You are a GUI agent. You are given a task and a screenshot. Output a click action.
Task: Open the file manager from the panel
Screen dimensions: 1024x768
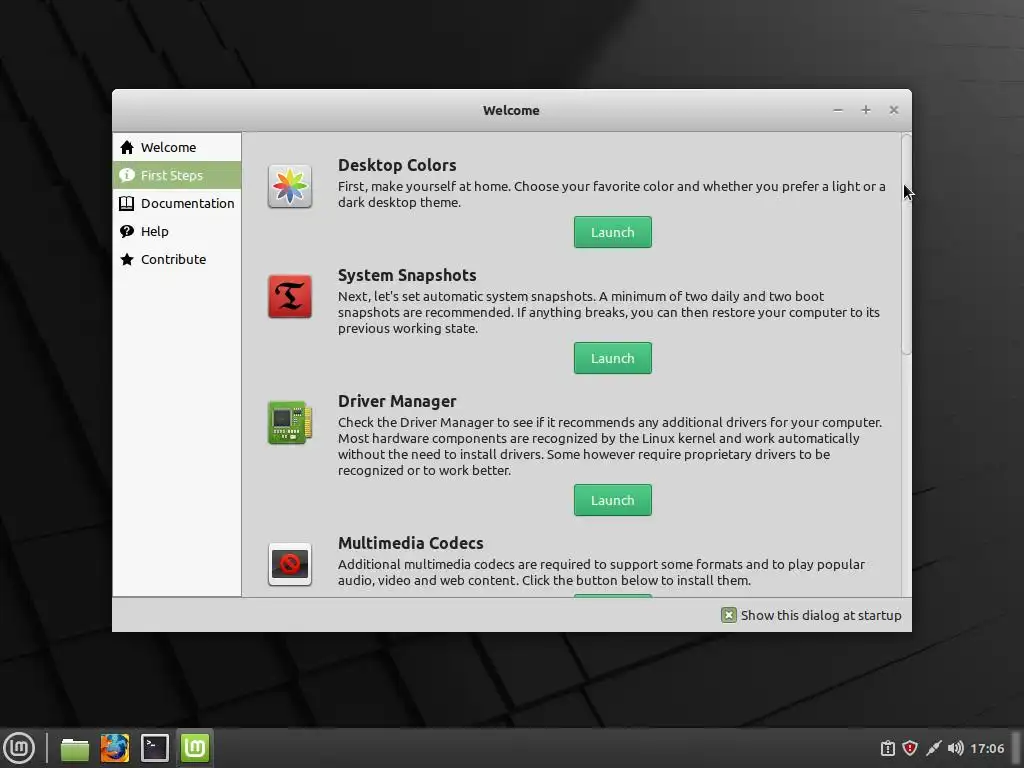(x=74, y=748)
